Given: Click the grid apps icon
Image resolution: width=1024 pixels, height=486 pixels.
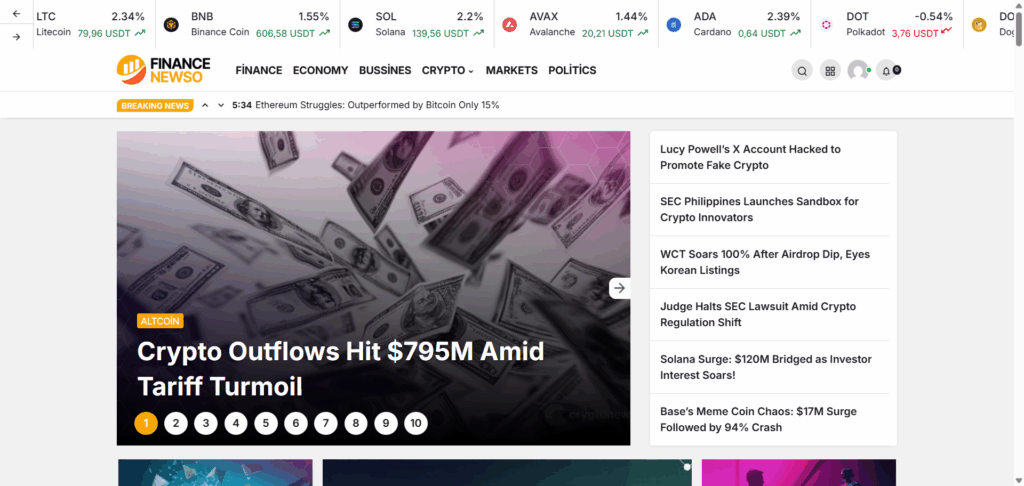Looking at the screenshot, I should click(830, 71).
